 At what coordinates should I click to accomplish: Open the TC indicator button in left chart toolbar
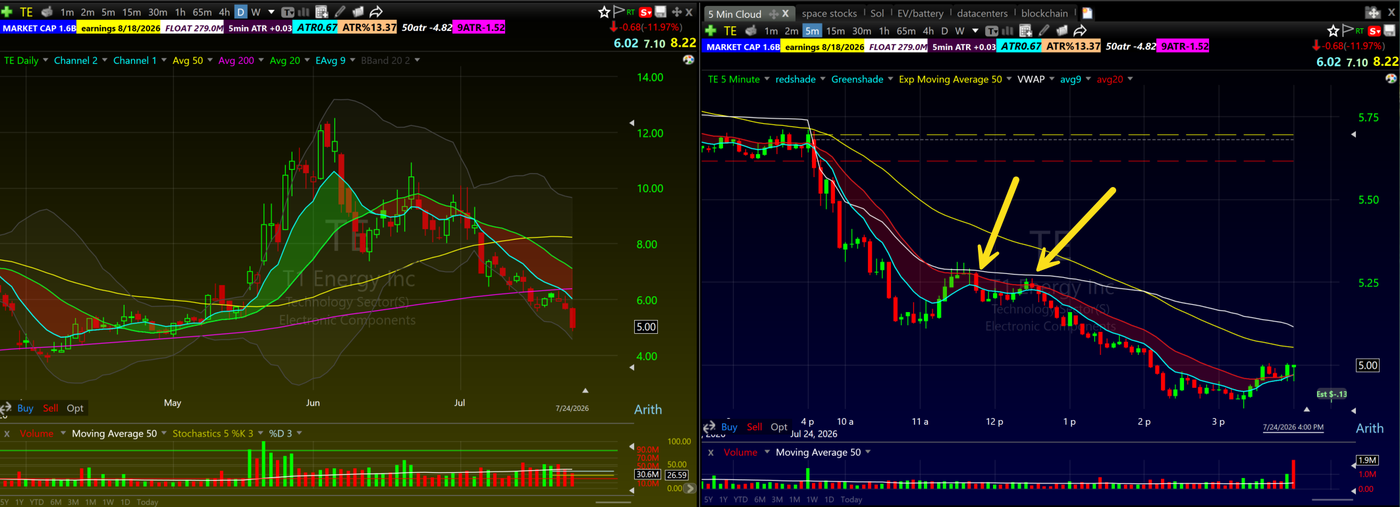click(x=288, y=12)
